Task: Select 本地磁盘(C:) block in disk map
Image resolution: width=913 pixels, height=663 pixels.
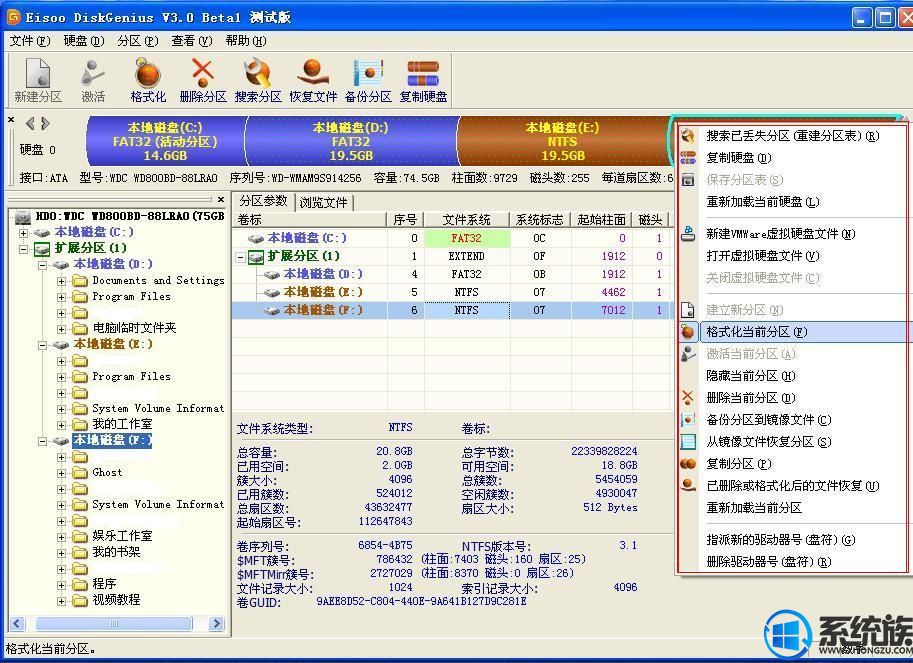Action: [165, 141]
